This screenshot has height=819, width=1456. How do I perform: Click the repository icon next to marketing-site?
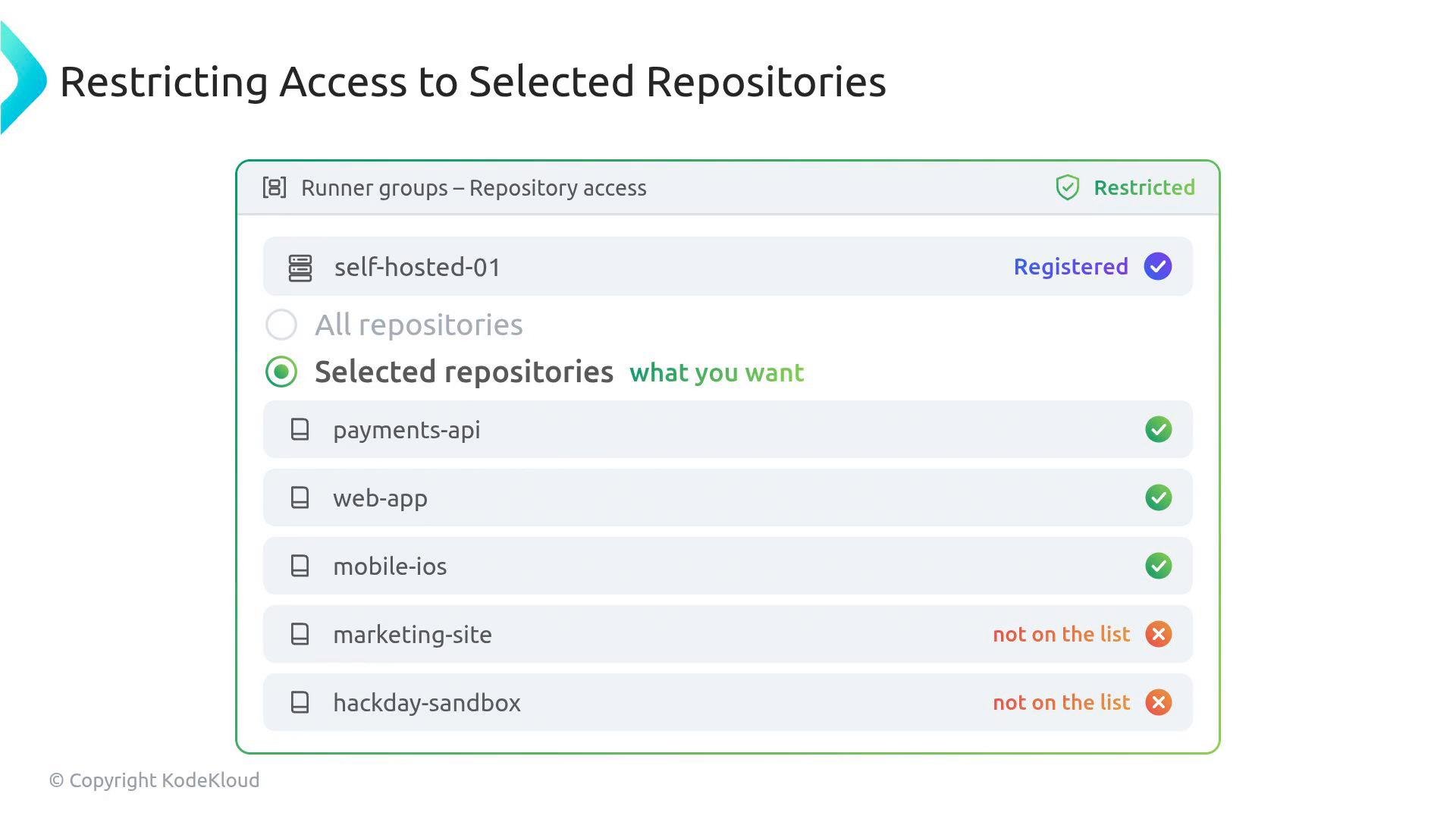coord(300,634)
